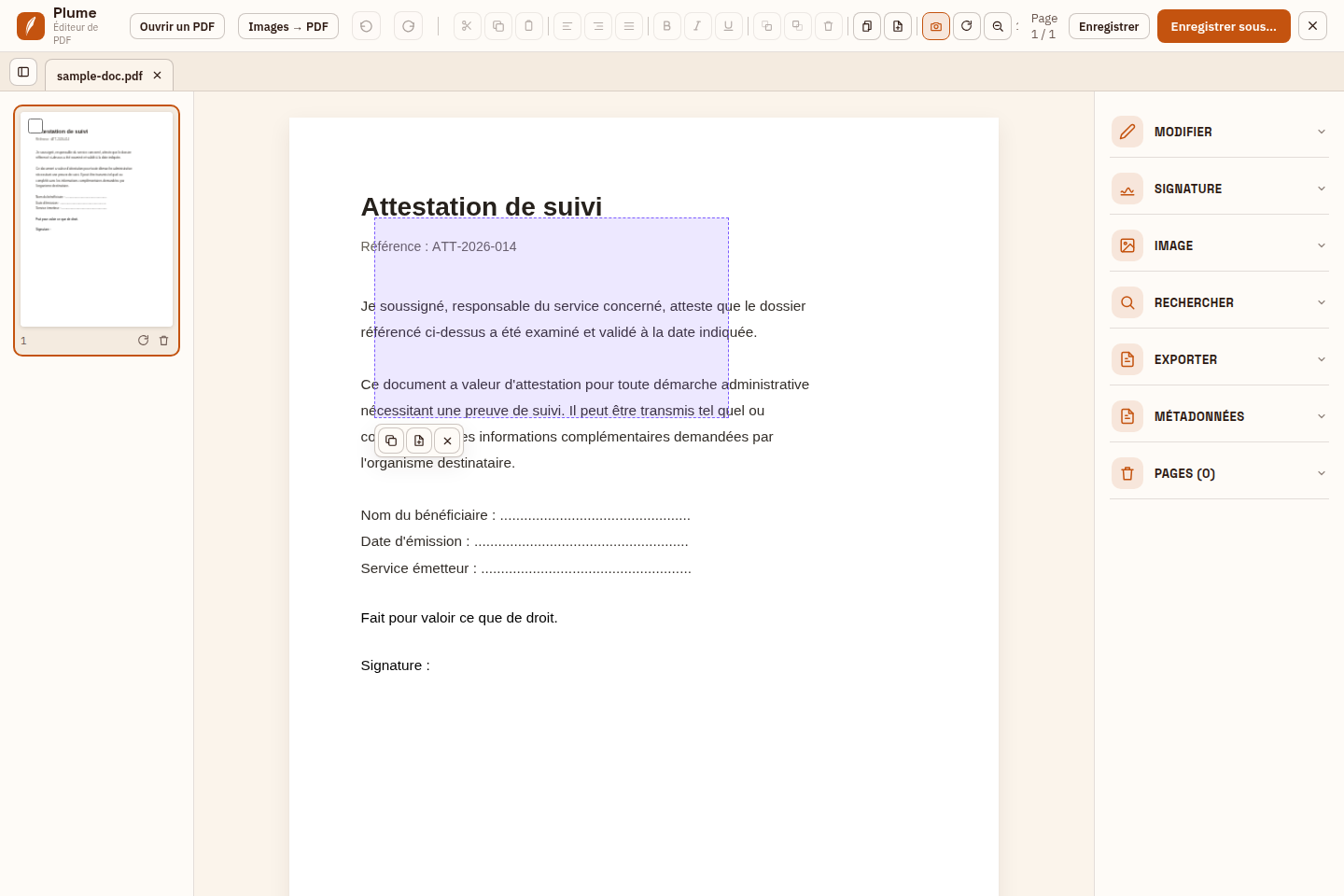Select the page 1 thumbnail preview
The image size is (1344, 896).
(x=96, y=219)
